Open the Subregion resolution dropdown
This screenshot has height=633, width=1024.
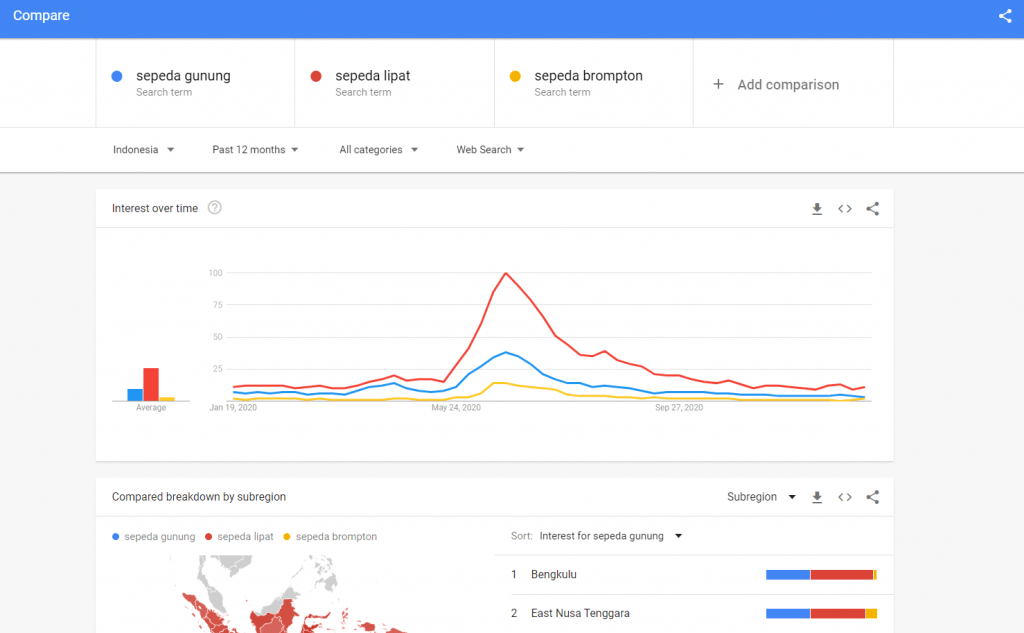coord(761,497)
